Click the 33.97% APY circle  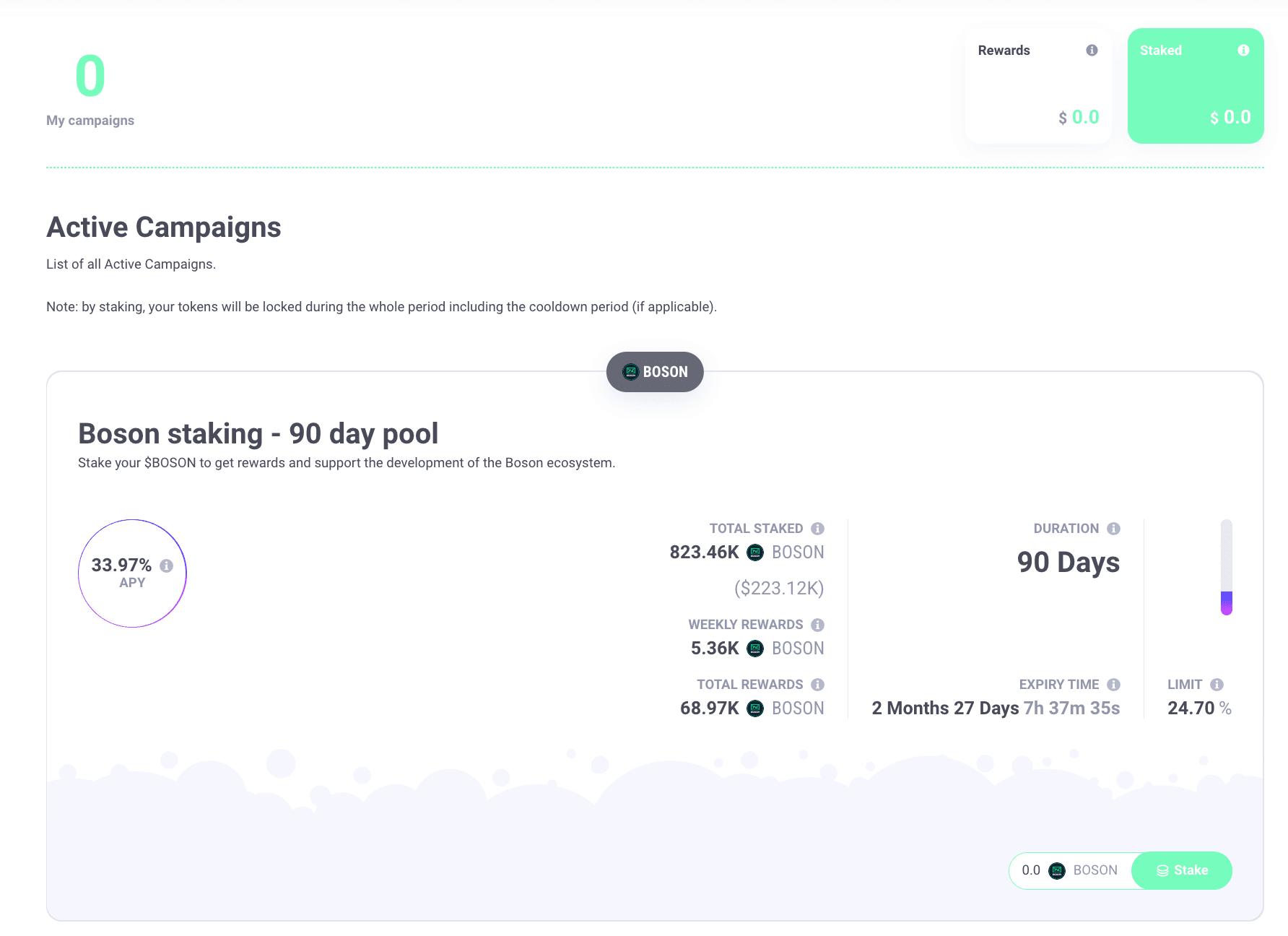[x=132, y=573]
